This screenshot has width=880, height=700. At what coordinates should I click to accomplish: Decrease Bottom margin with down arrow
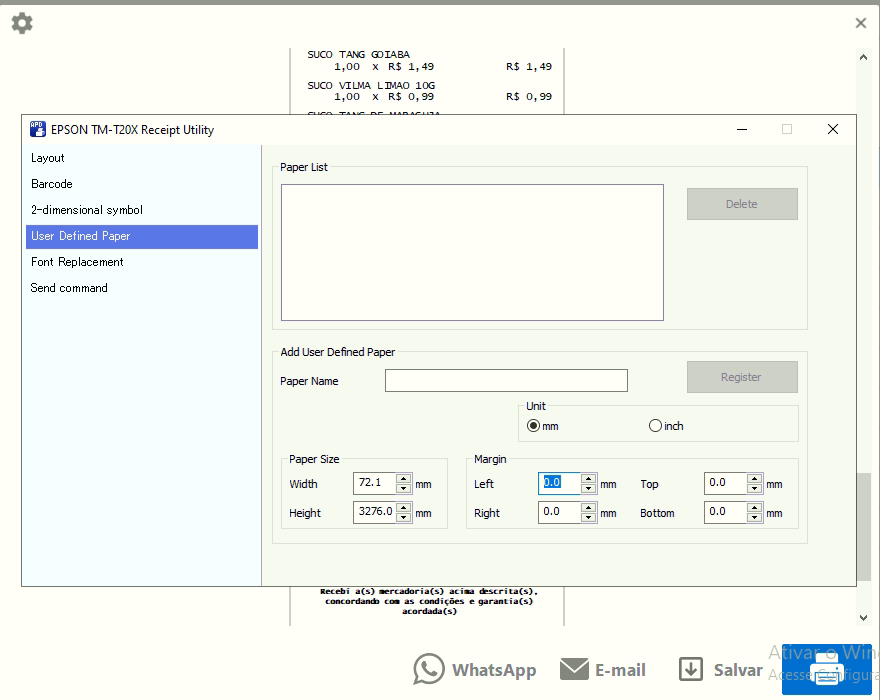pyautogui.click(x=754, y=518)
